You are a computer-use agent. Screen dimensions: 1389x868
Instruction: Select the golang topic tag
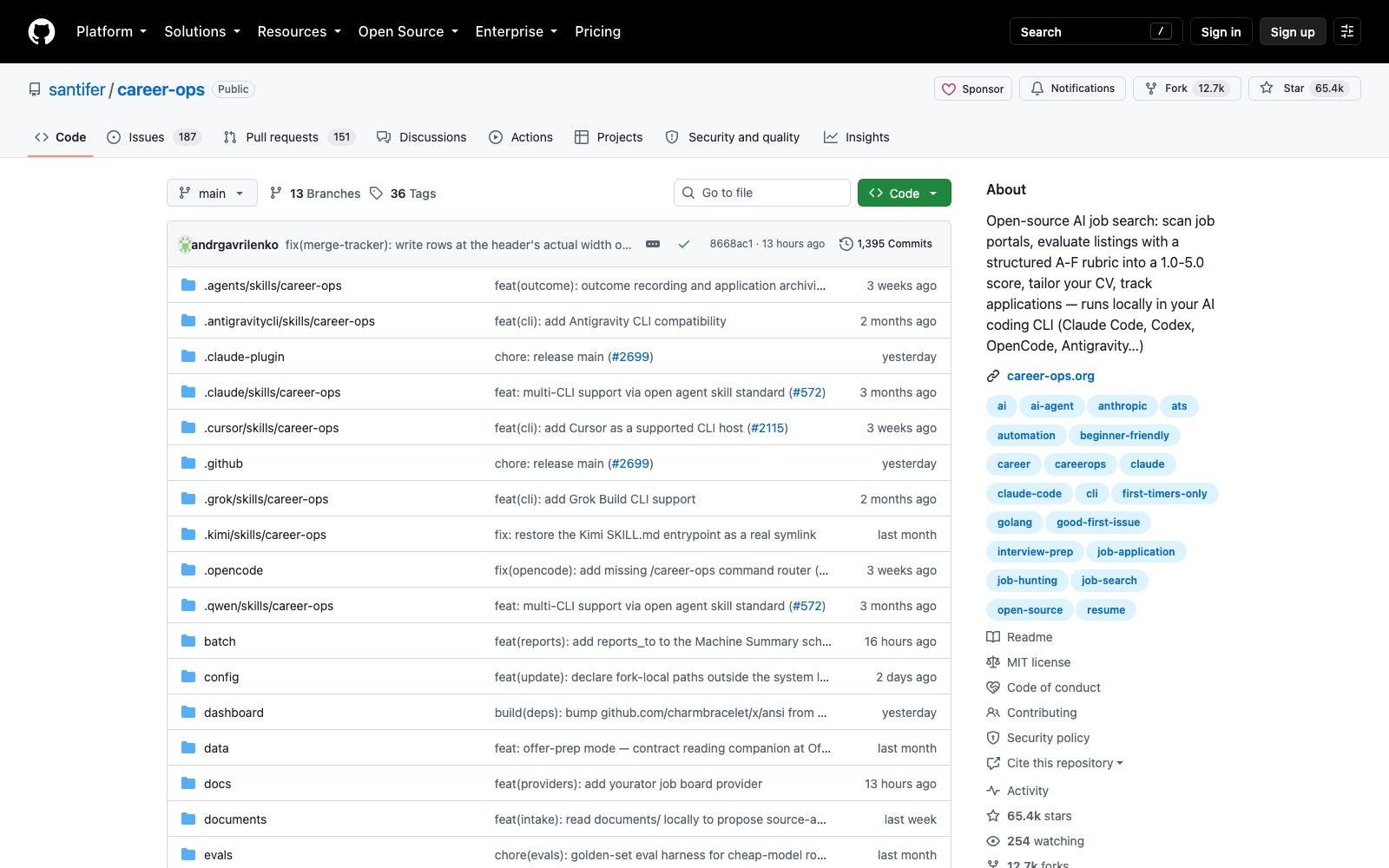point(1014,522)
